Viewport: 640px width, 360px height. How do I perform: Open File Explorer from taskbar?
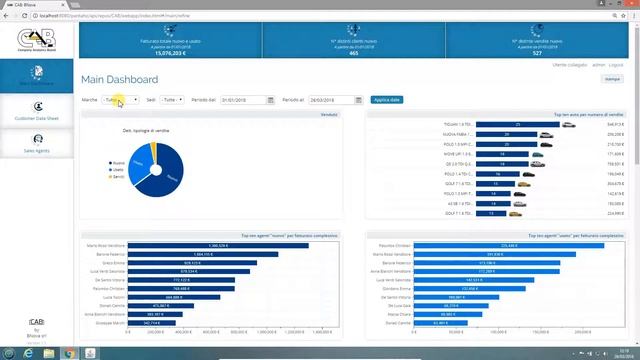coord(49,353)
